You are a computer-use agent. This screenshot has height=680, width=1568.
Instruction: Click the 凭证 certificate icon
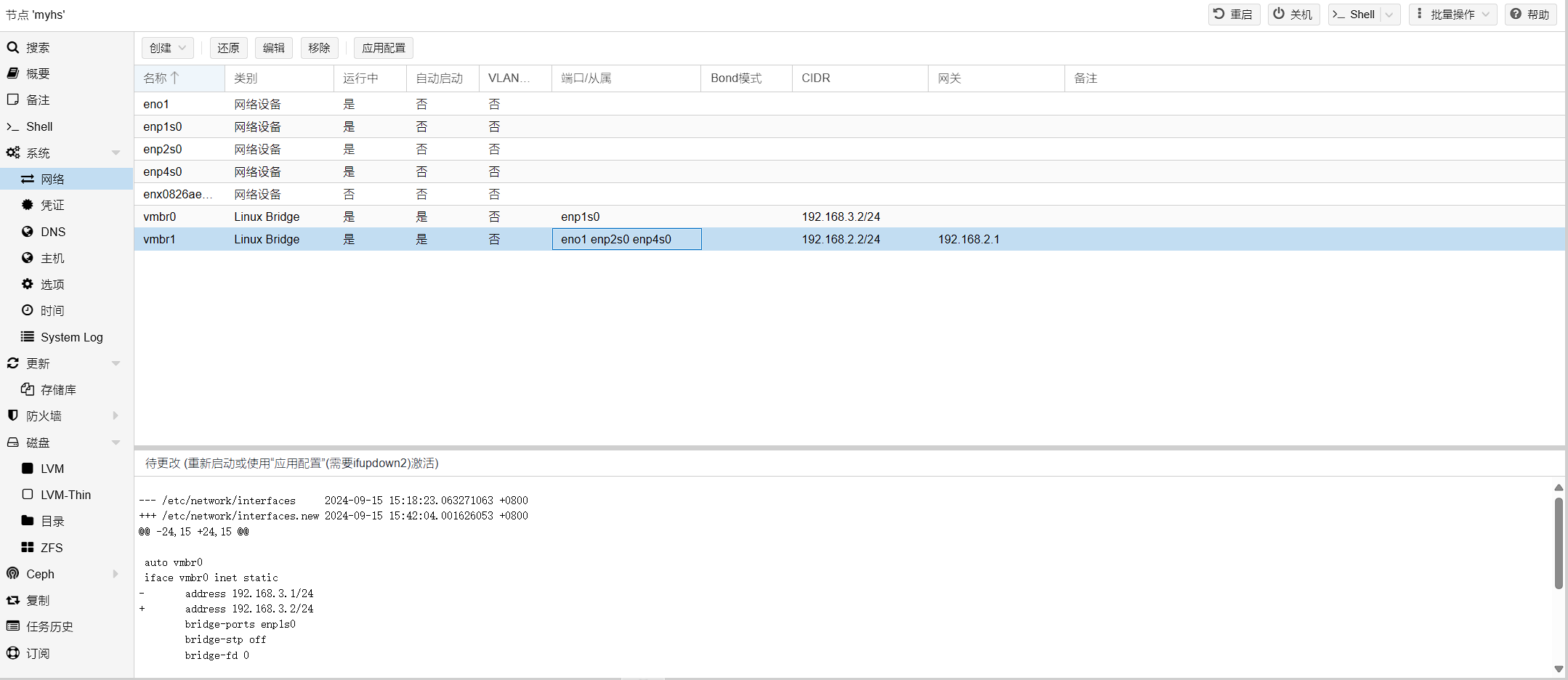(28, 205)
